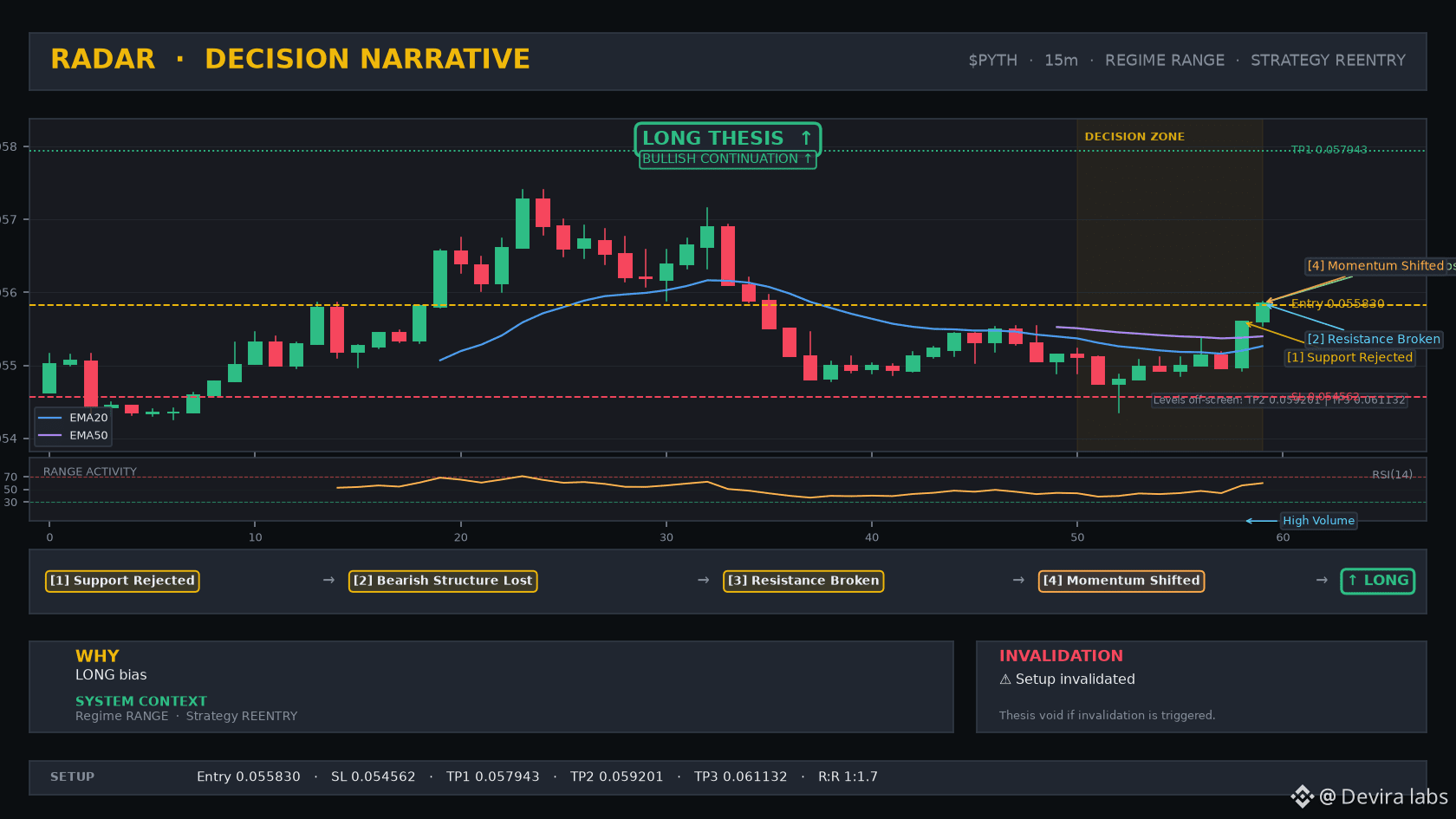Click the BULLISH CONTINUATION label
Screen dimensions: 1456x819
(728, 159)
